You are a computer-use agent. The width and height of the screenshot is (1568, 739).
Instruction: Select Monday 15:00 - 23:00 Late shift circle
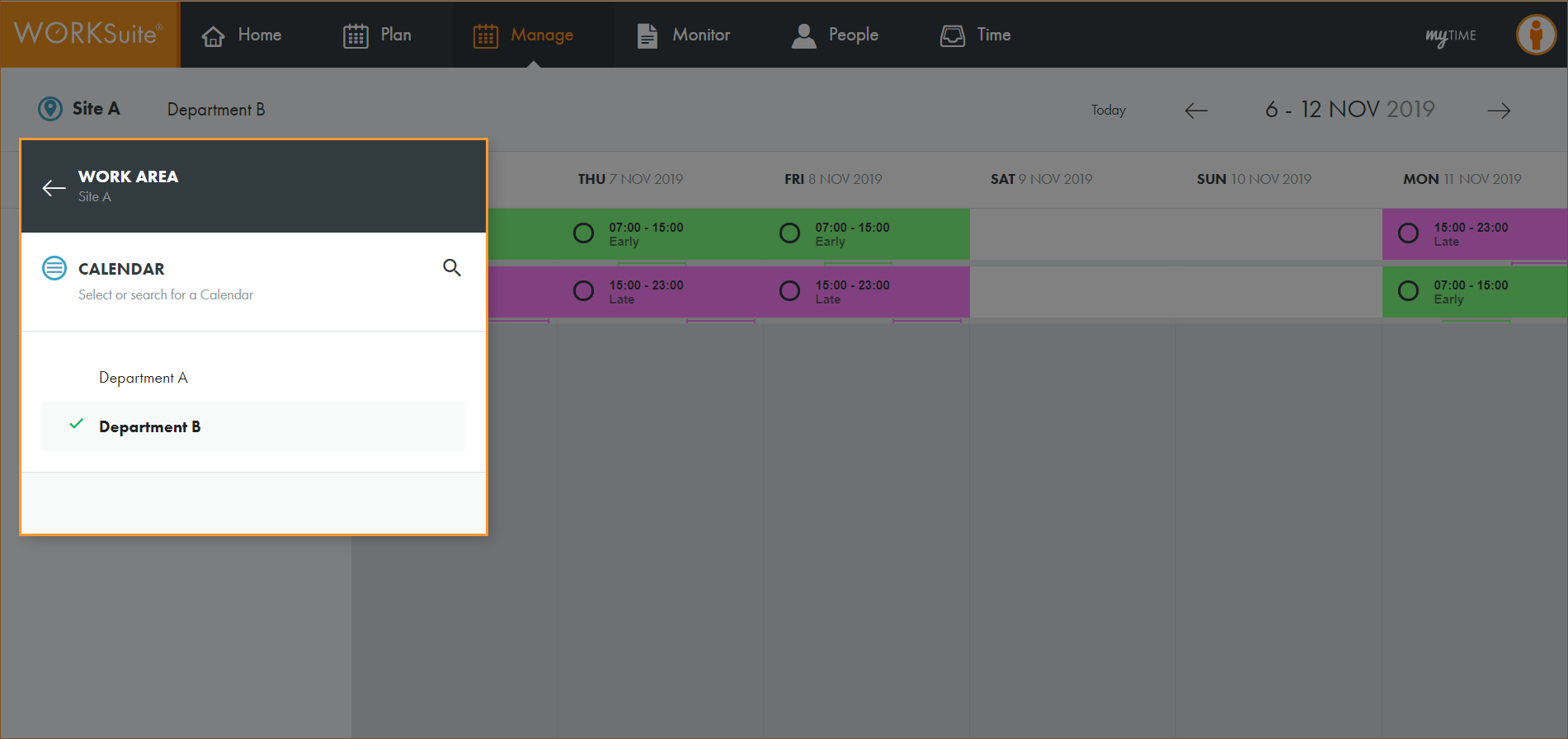(1408, 233)
